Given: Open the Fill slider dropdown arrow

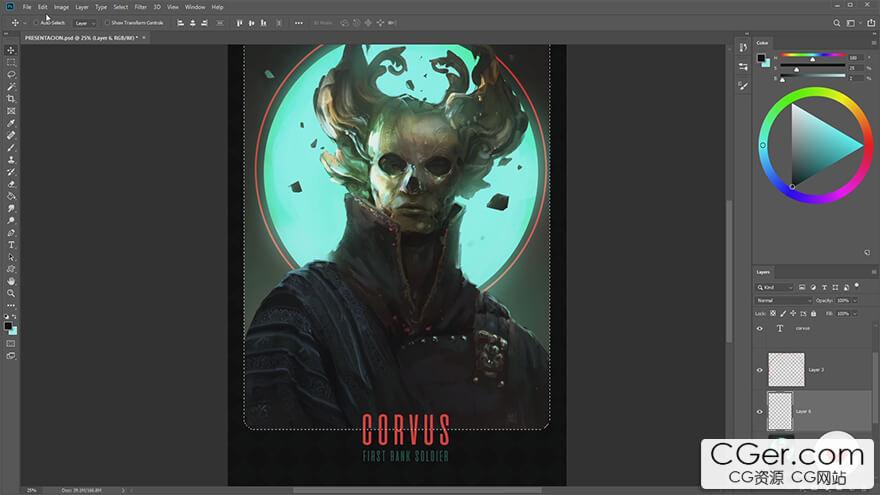Looking at the screenshot, I should click(855, 314).
